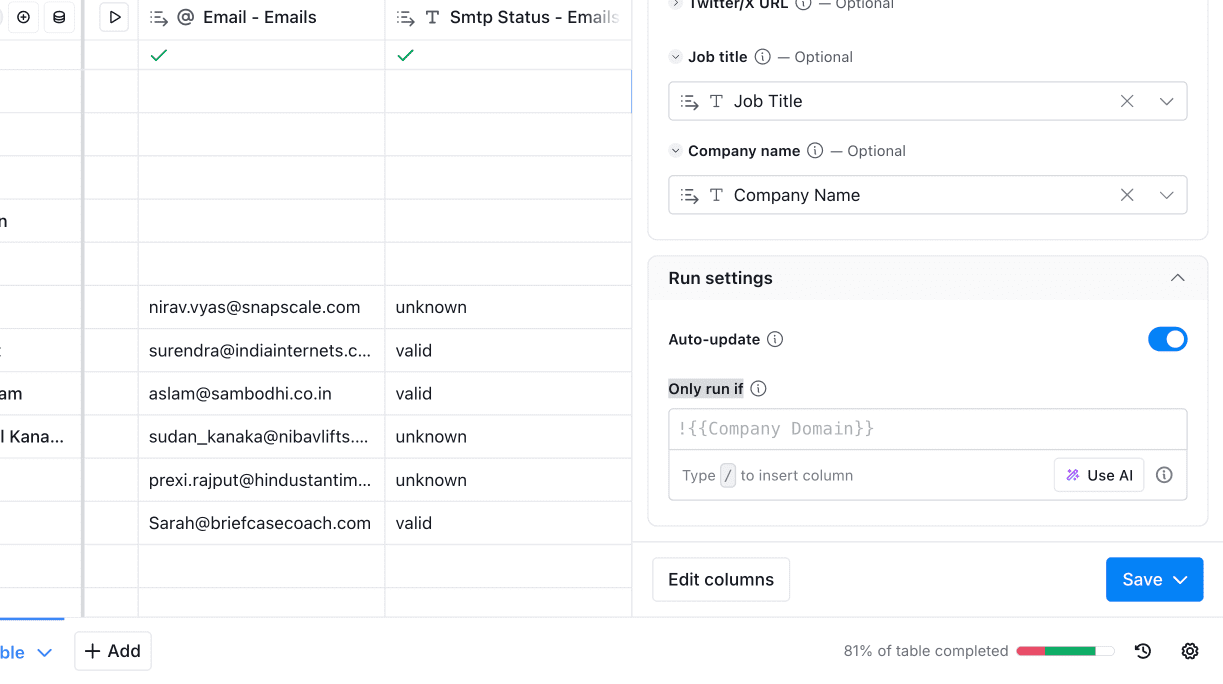Clear the Company Name field with X

pyautogui.click(x=1127, y=195)
